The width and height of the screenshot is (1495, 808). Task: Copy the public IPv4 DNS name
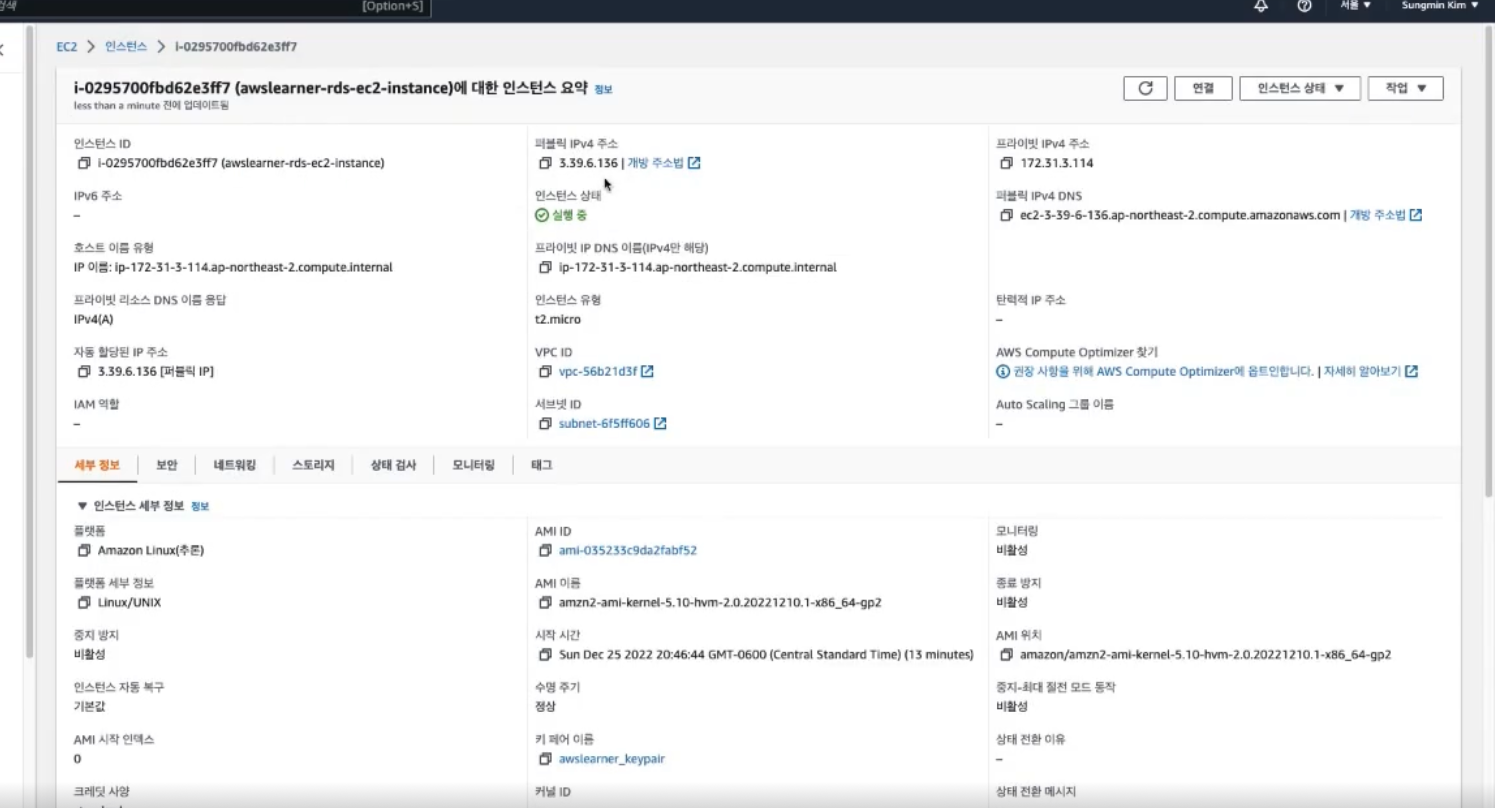1006,215
